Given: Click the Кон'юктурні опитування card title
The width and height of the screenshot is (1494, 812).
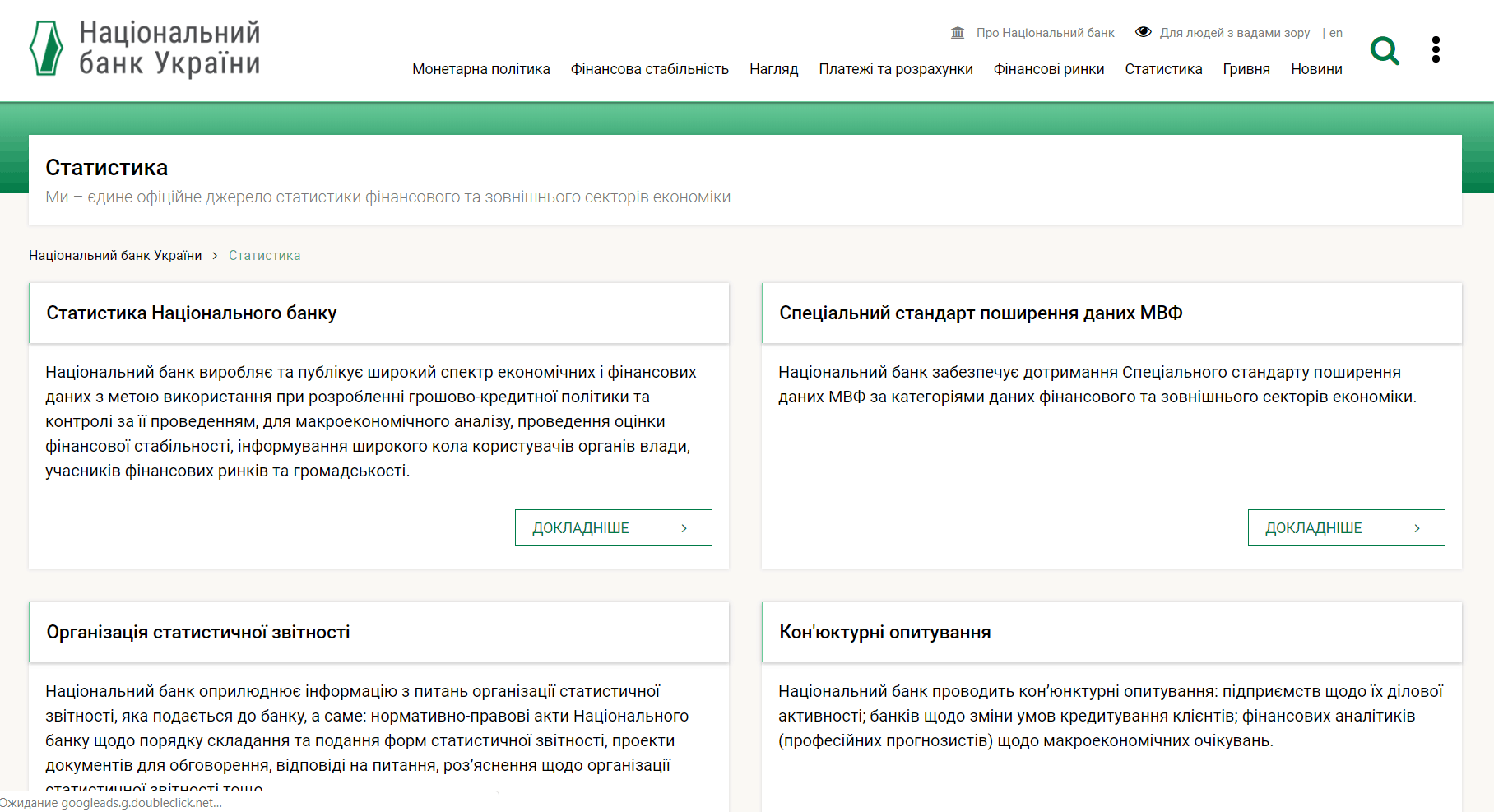Looking at the screenshot, I should pyautogui.click(x=884, y=633).
